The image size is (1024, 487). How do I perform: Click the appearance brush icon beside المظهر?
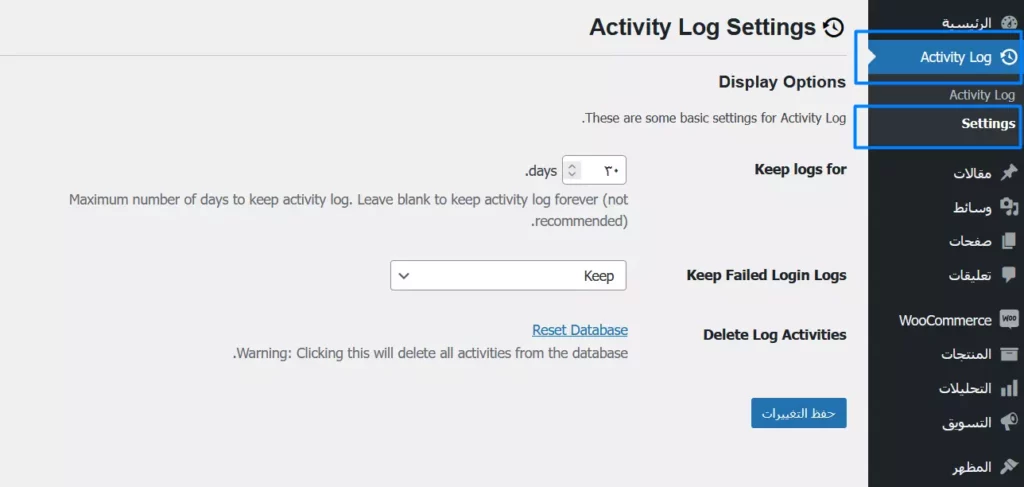(1008, 467)
